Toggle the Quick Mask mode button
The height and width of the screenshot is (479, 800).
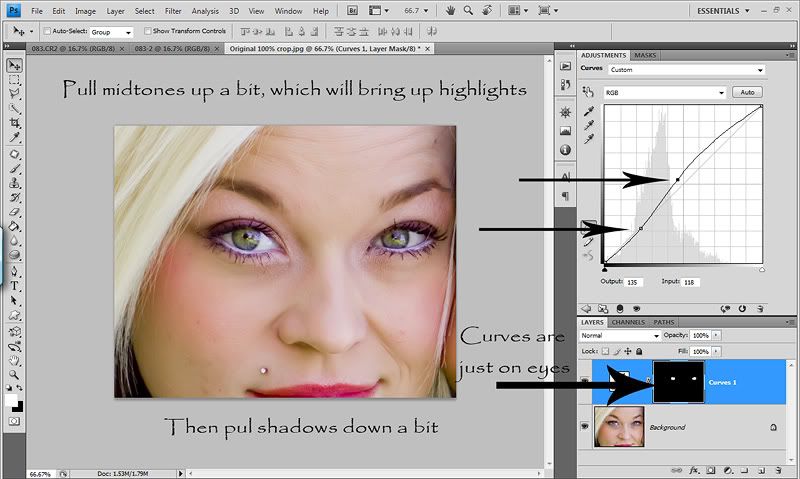[14, 421]
